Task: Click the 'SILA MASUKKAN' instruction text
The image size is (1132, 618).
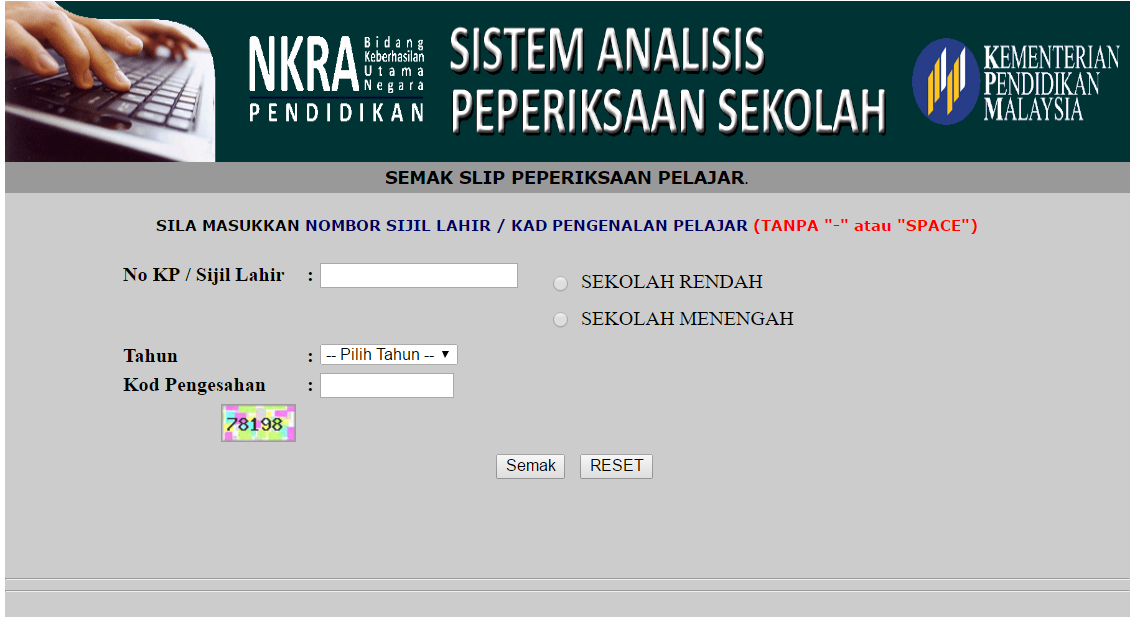Action: coord(227,225)
